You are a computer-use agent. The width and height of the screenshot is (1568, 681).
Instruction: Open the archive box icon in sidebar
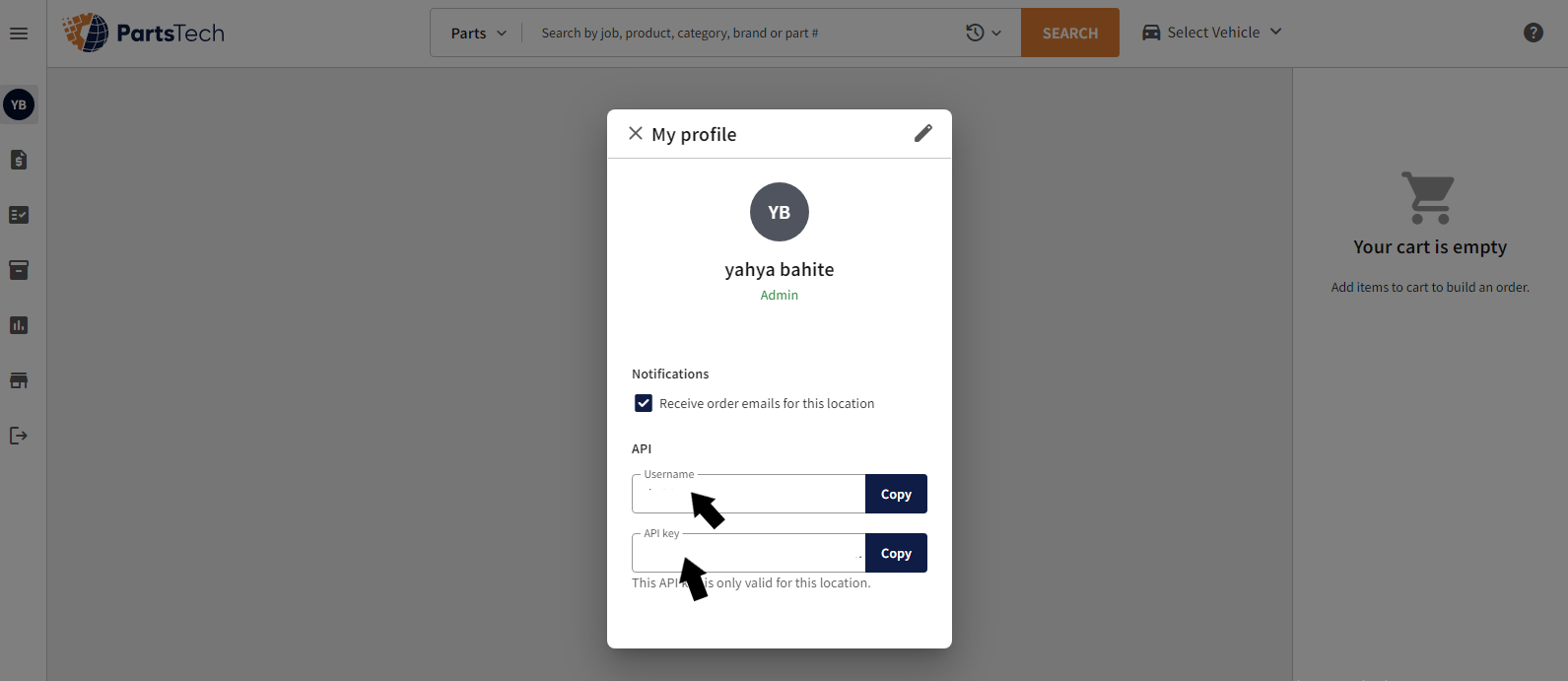click(x=19, y=270)
